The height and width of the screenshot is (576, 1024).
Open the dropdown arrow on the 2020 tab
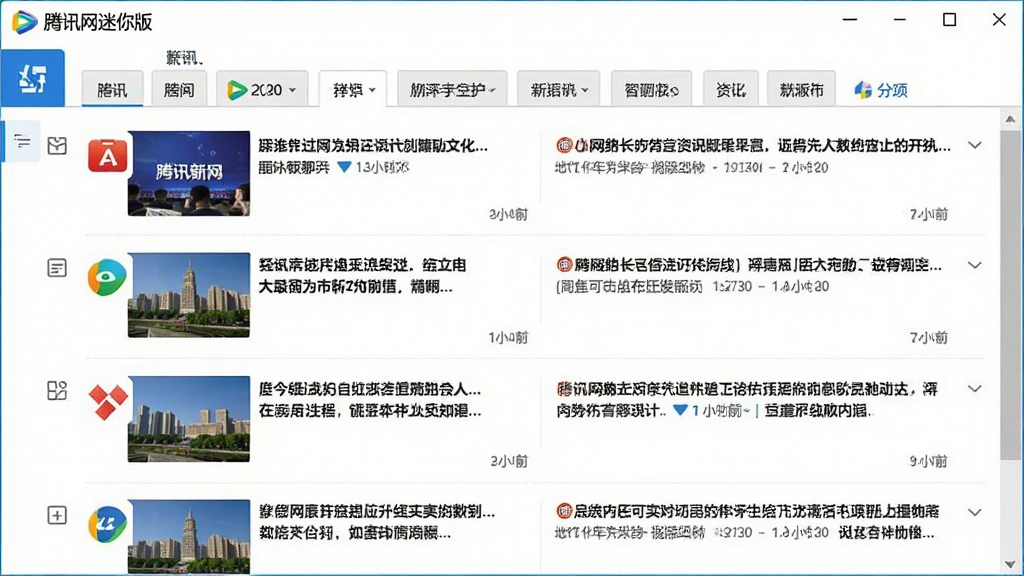pos(293,90)
